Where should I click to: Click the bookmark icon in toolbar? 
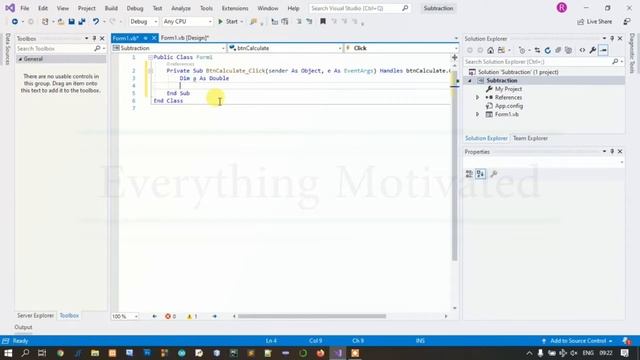coord(323,22)
